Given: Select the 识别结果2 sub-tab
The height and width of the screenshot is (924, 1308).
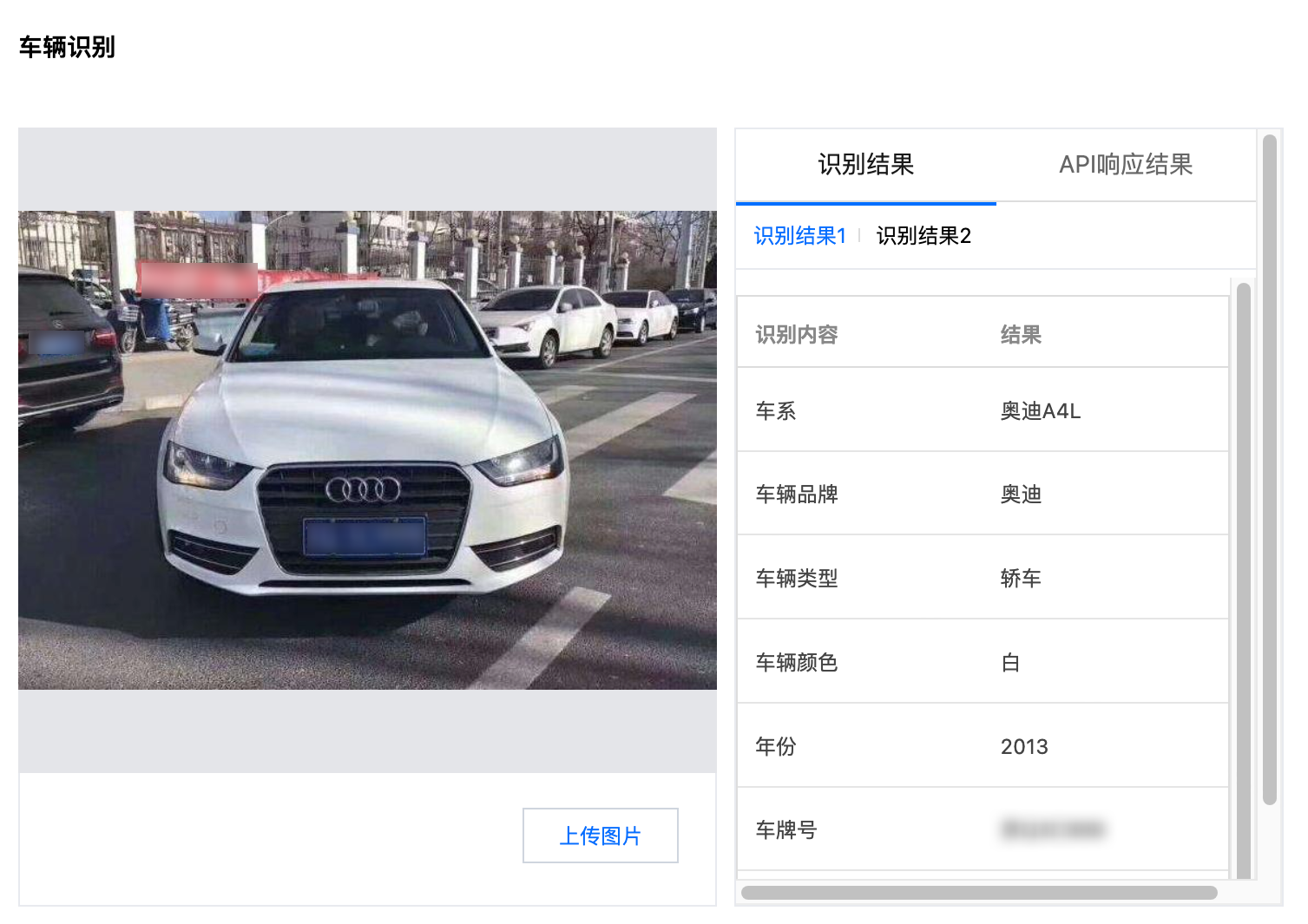Looking at the screenshot, I should coord(923,236).
